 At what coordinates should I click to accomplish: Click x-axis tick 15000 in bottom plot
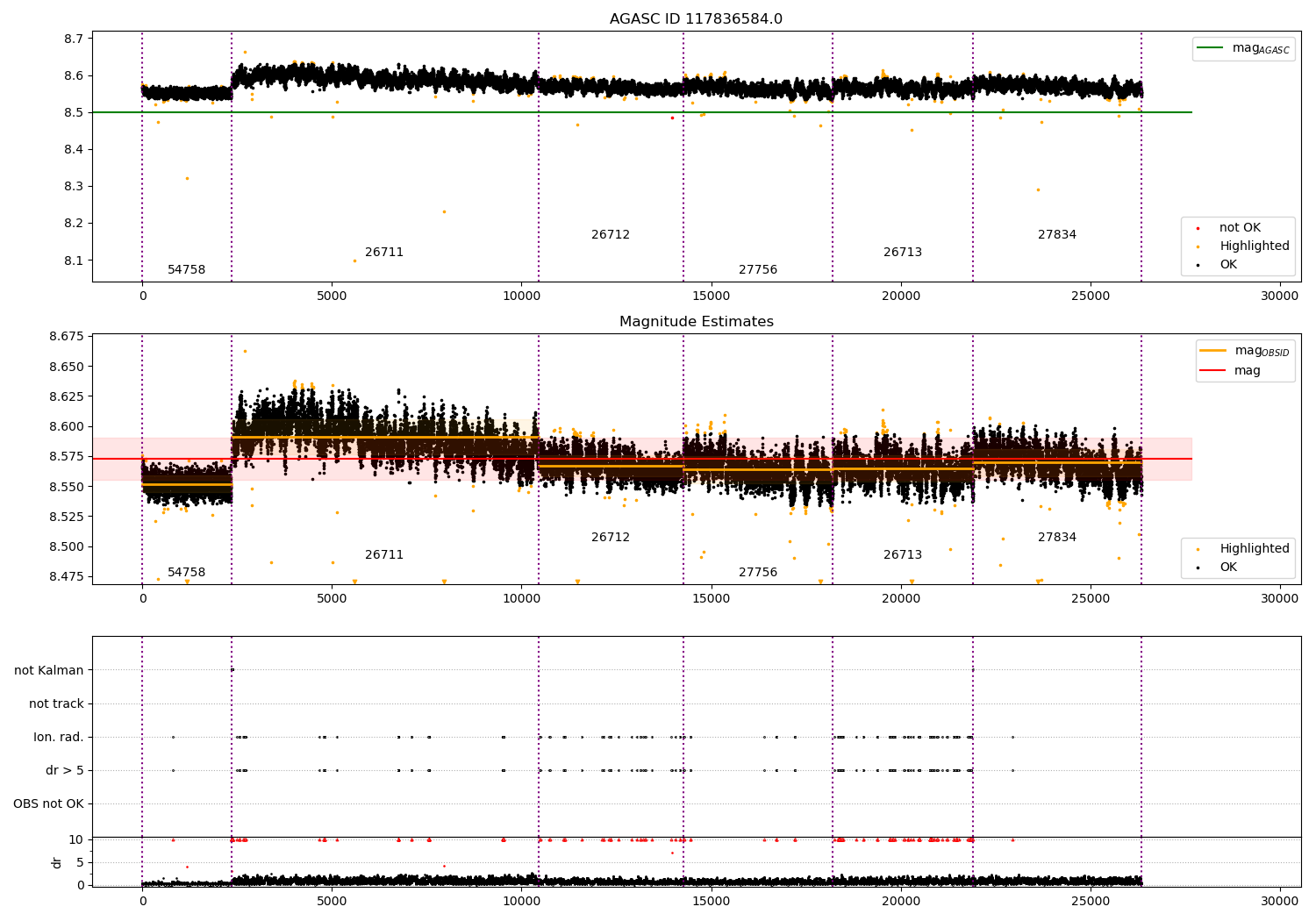point(711,901)
